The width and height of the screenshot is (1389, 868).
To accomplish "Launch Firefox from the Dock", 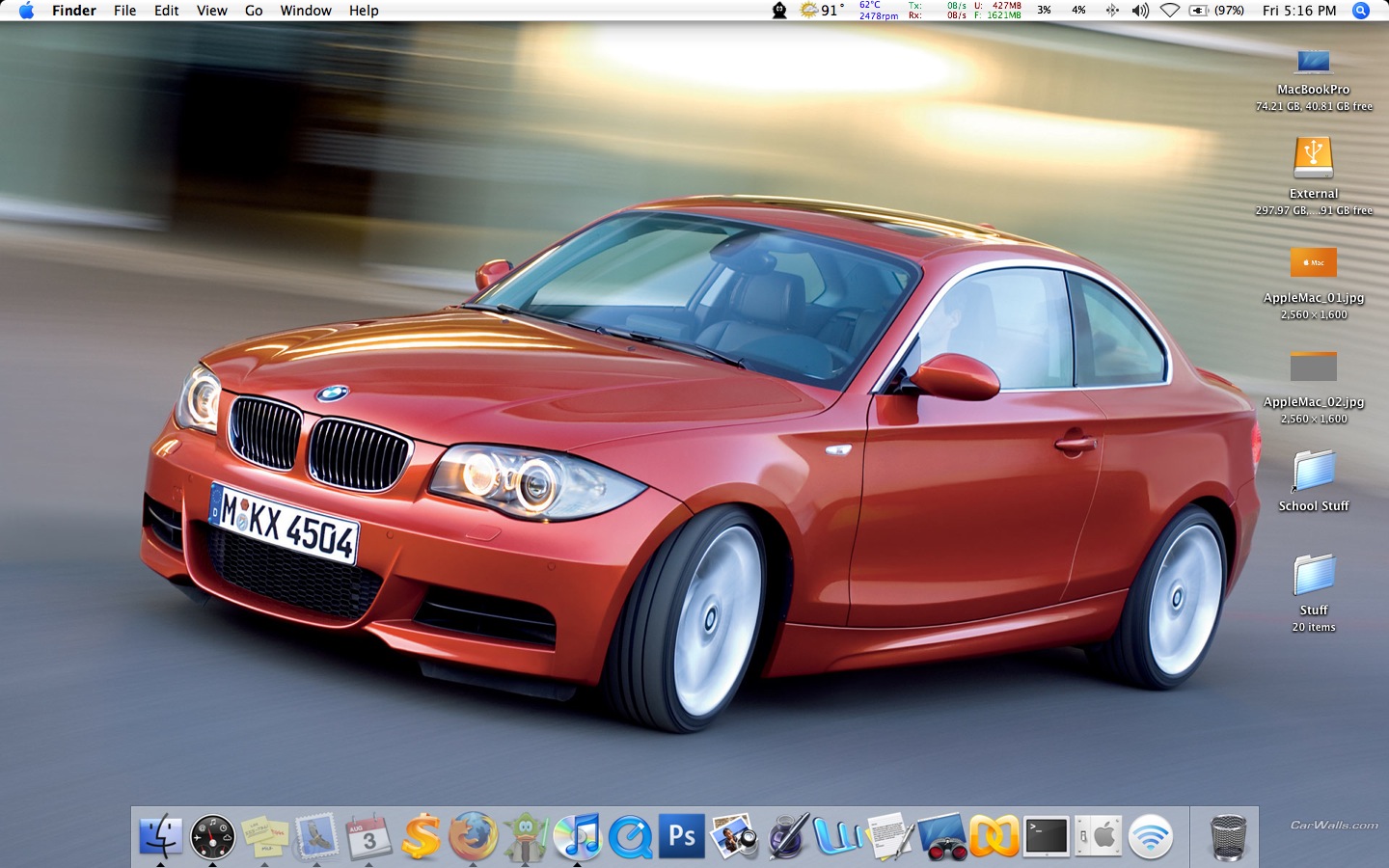I will [474, 836].
